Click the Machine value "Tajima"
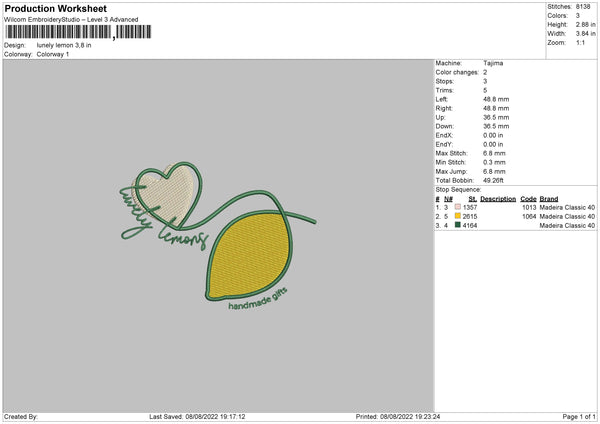This screenshot has width=600, height=424. point(493,63)
